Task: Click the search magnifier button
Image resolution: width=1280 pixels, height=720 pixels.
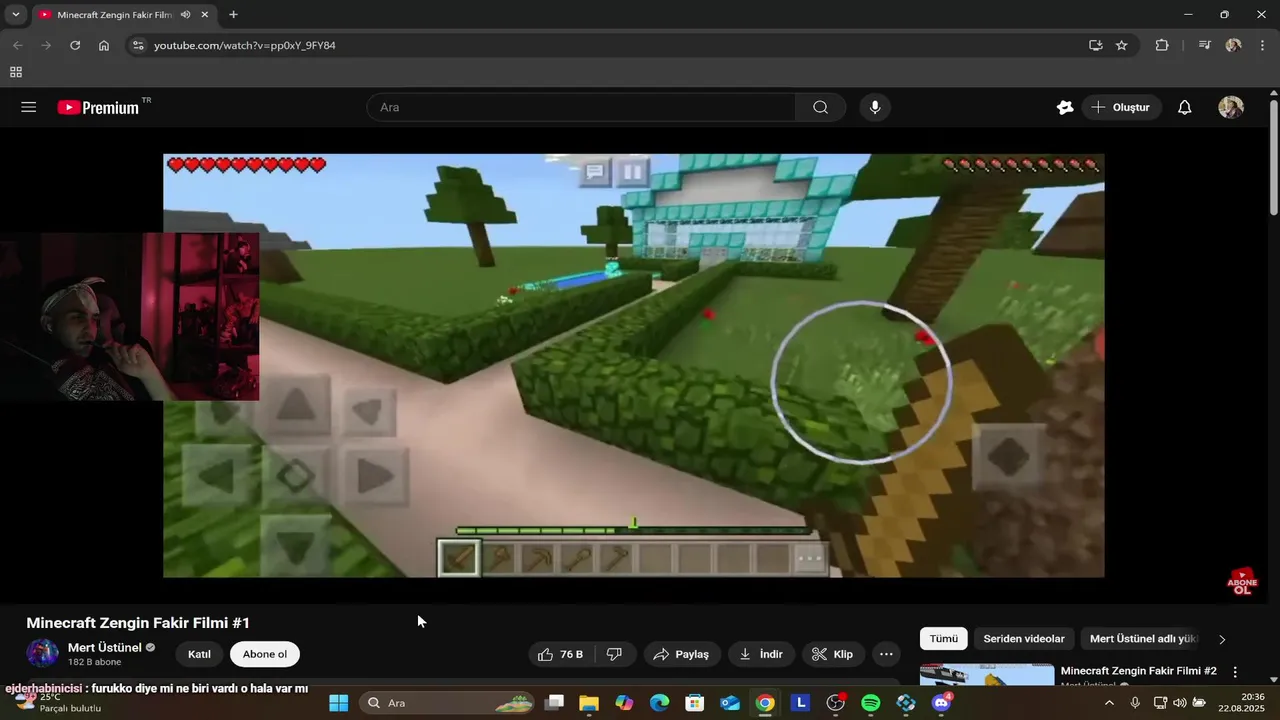Action: [820, 107]
